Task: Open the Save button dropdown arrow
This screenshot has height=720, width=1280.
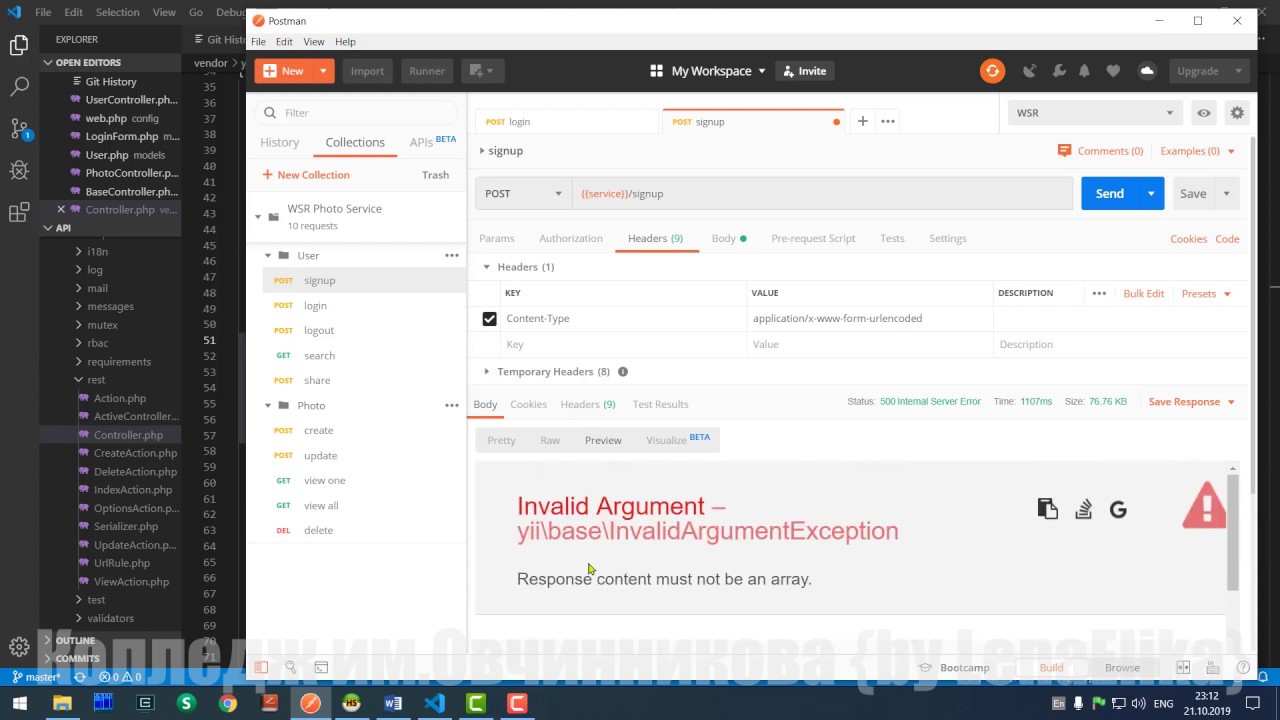Action: [x=1226, y=194]
